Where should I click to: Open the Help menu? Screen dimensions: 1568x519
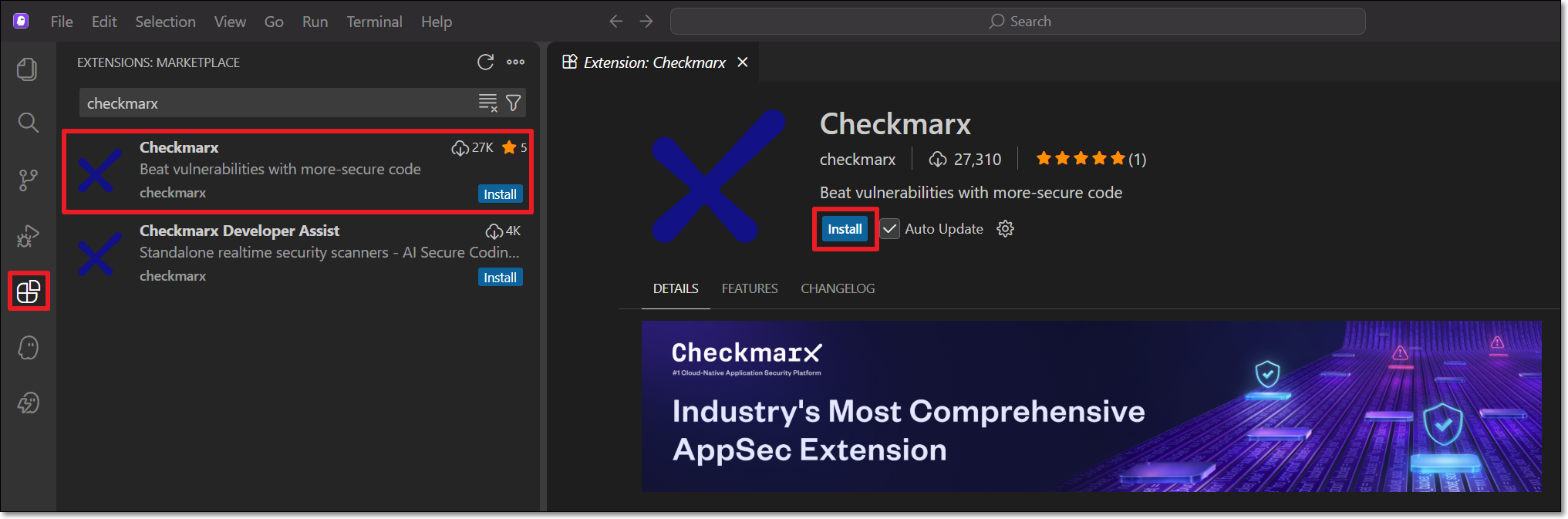coord(437,22)
